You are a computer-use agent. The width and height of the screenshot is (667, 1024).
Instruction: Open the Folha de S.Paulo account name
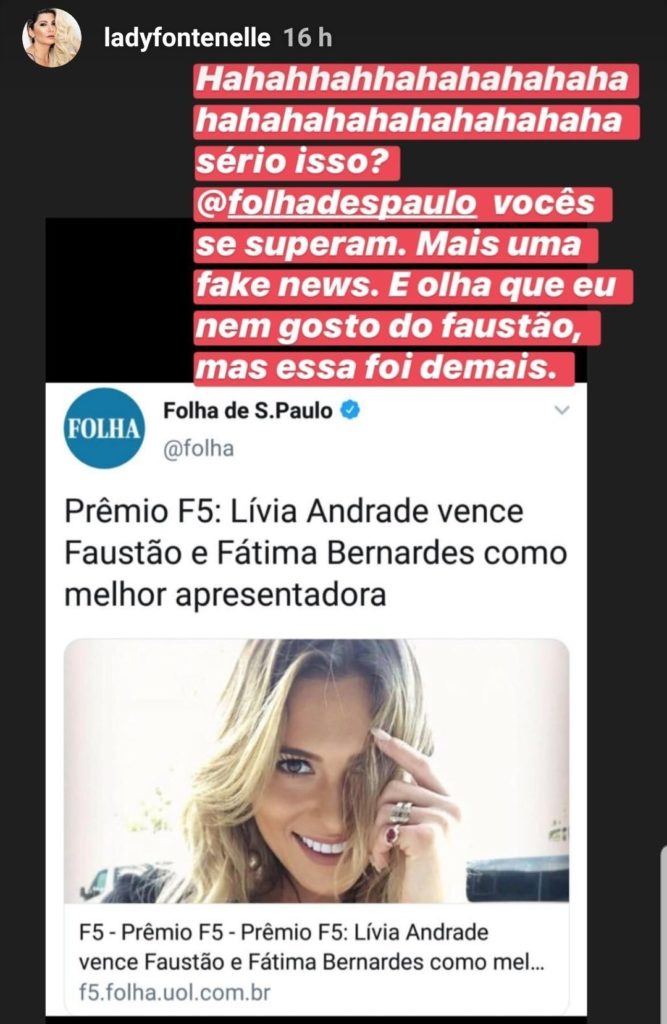pos(248,411)
